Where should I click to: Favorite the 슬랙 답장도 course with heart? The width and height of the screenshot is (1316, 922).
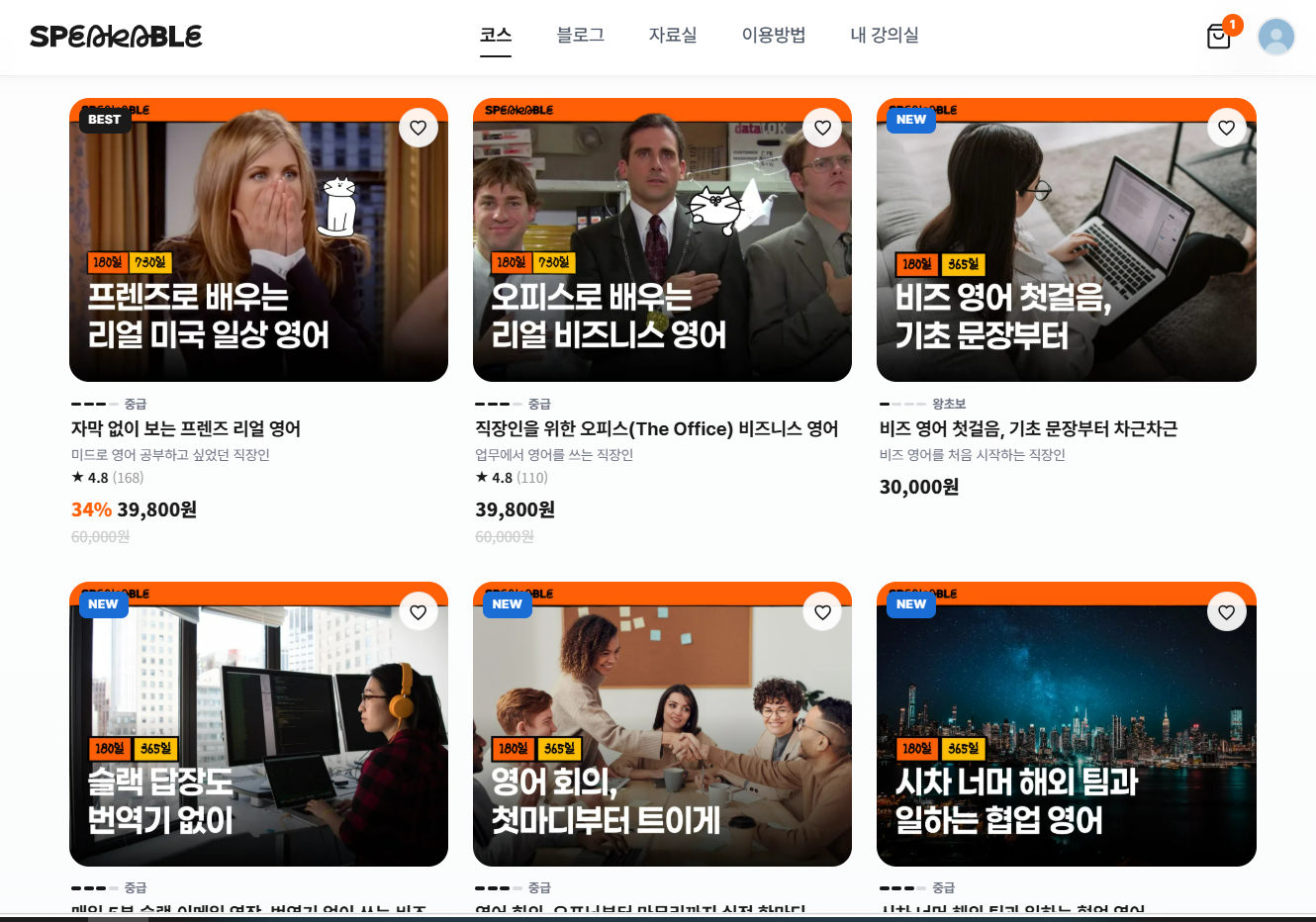click(x=419, y=612)
